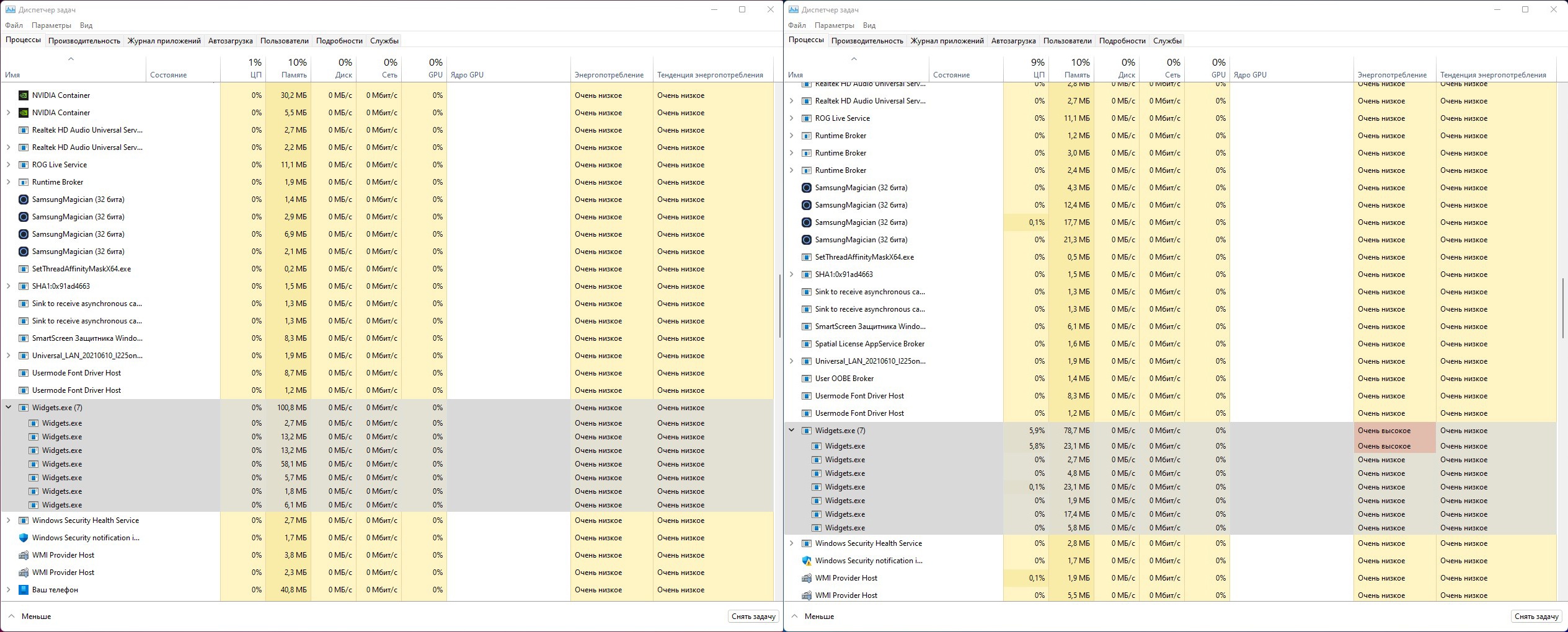This screenshot has height=632, width=1568.
Task: Expand Windows Security Health Service in right window
Action: click(791, 543)
